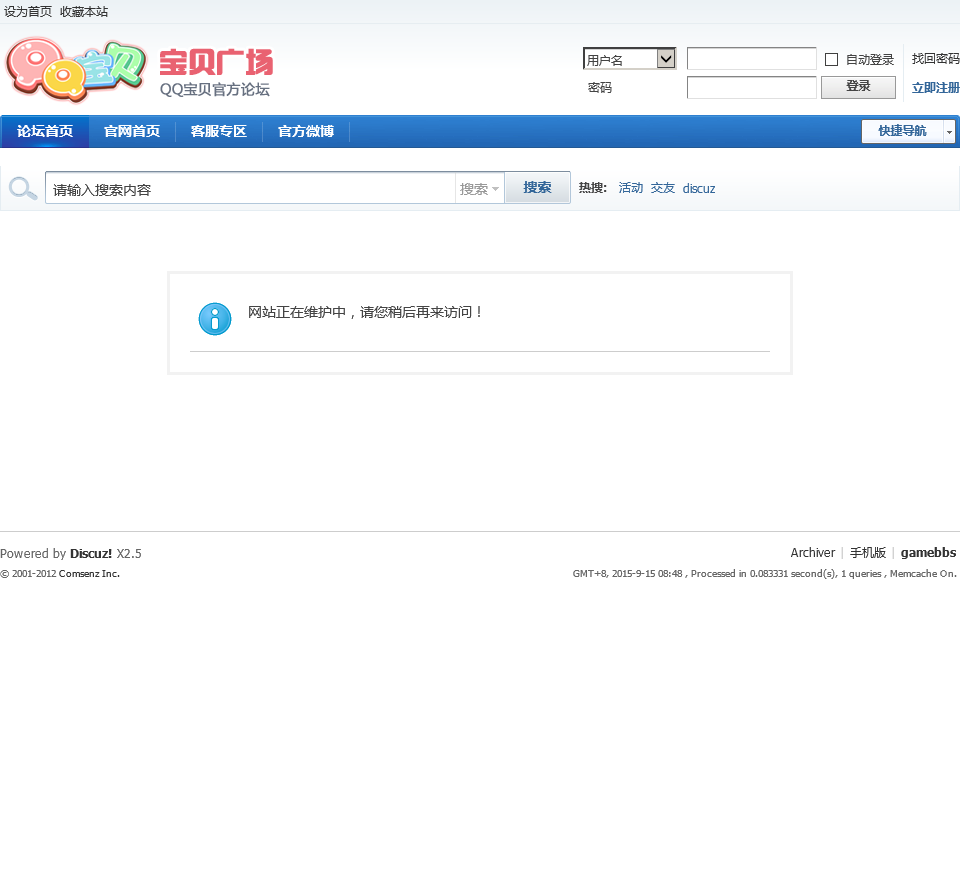Viewport: 960px width, 873px height.
Task: Click the 登录 button
Action: click(x=858, y=87)
